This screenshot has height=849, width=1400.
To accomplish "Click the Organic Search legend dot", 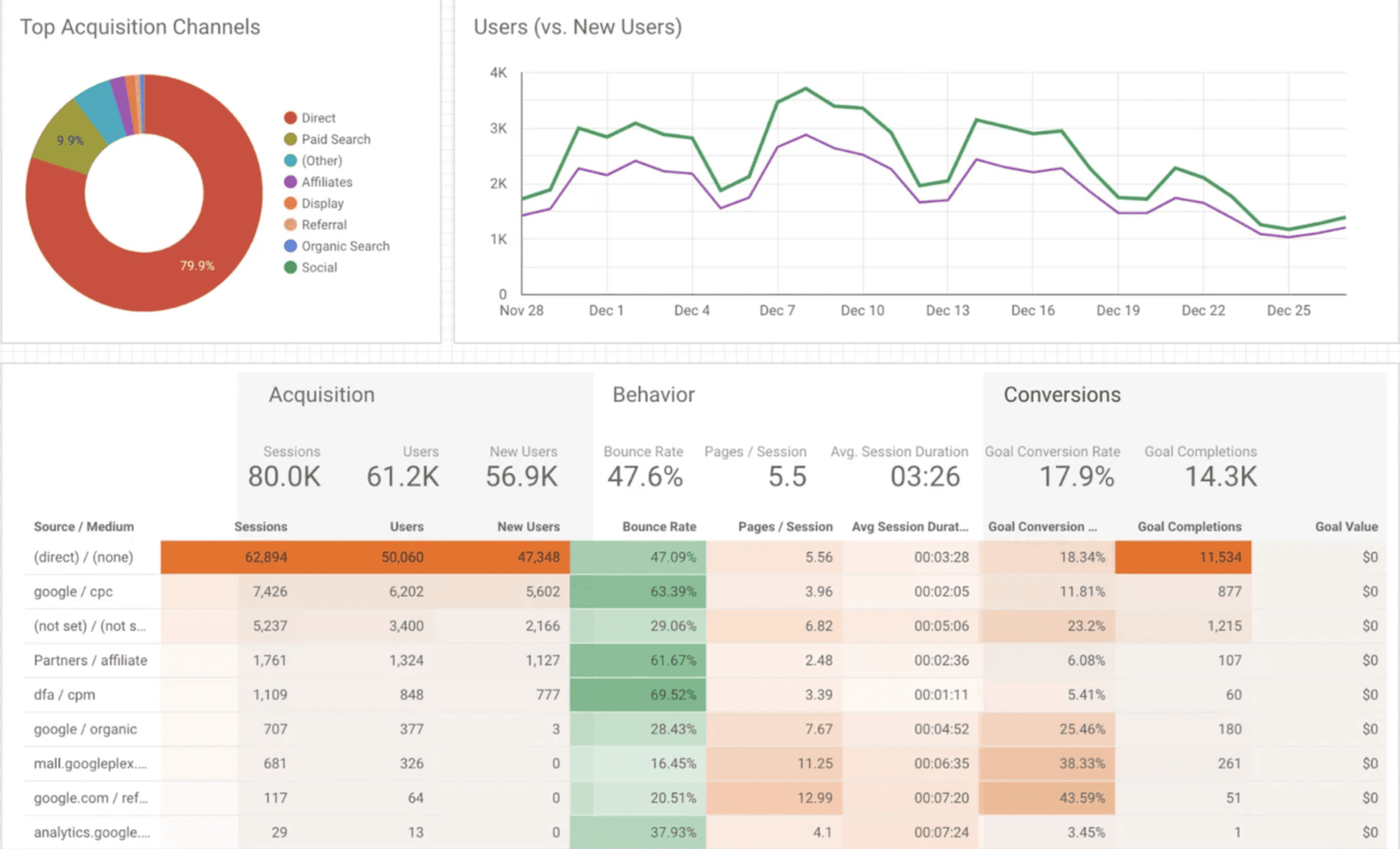I will pos(290,246).
